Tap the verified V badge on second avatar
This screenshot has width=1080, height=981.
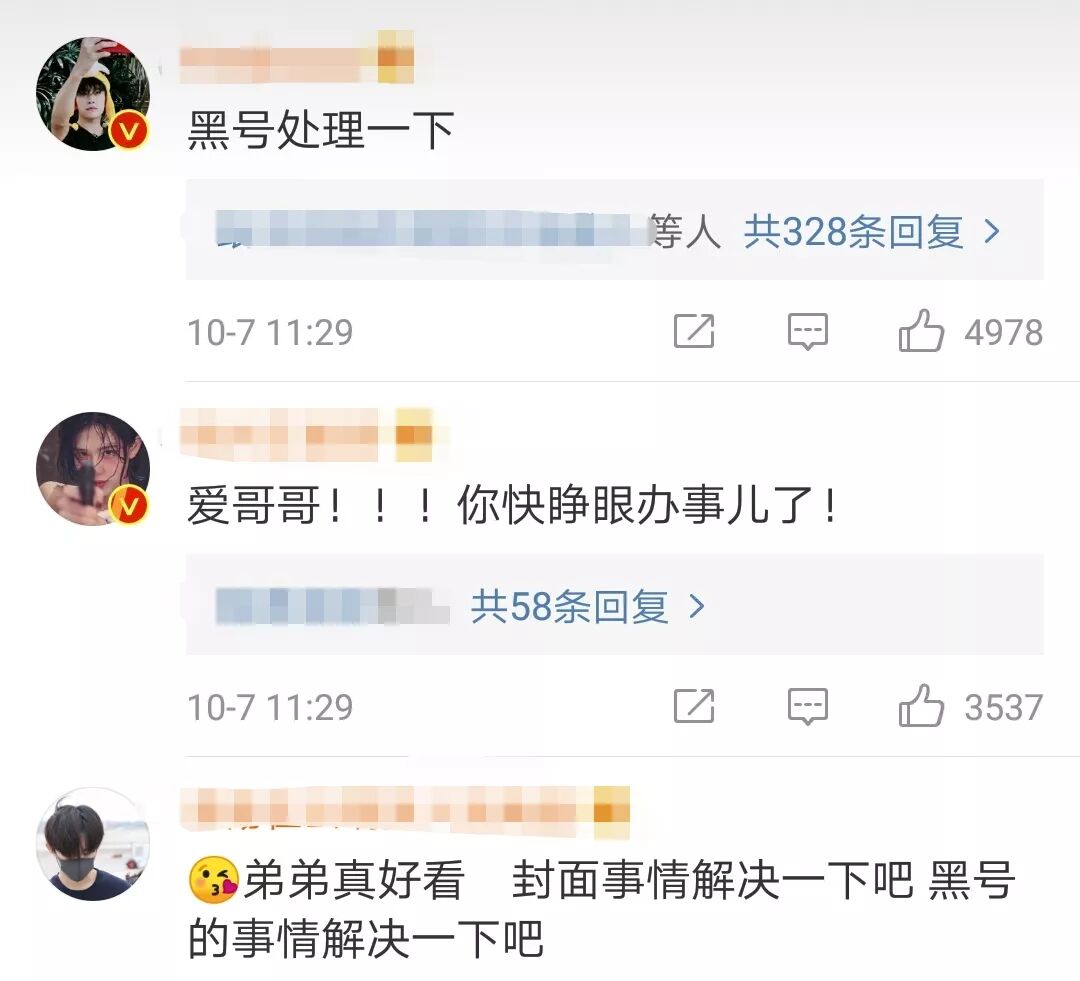pyautogui.click(x=129, y=506)
